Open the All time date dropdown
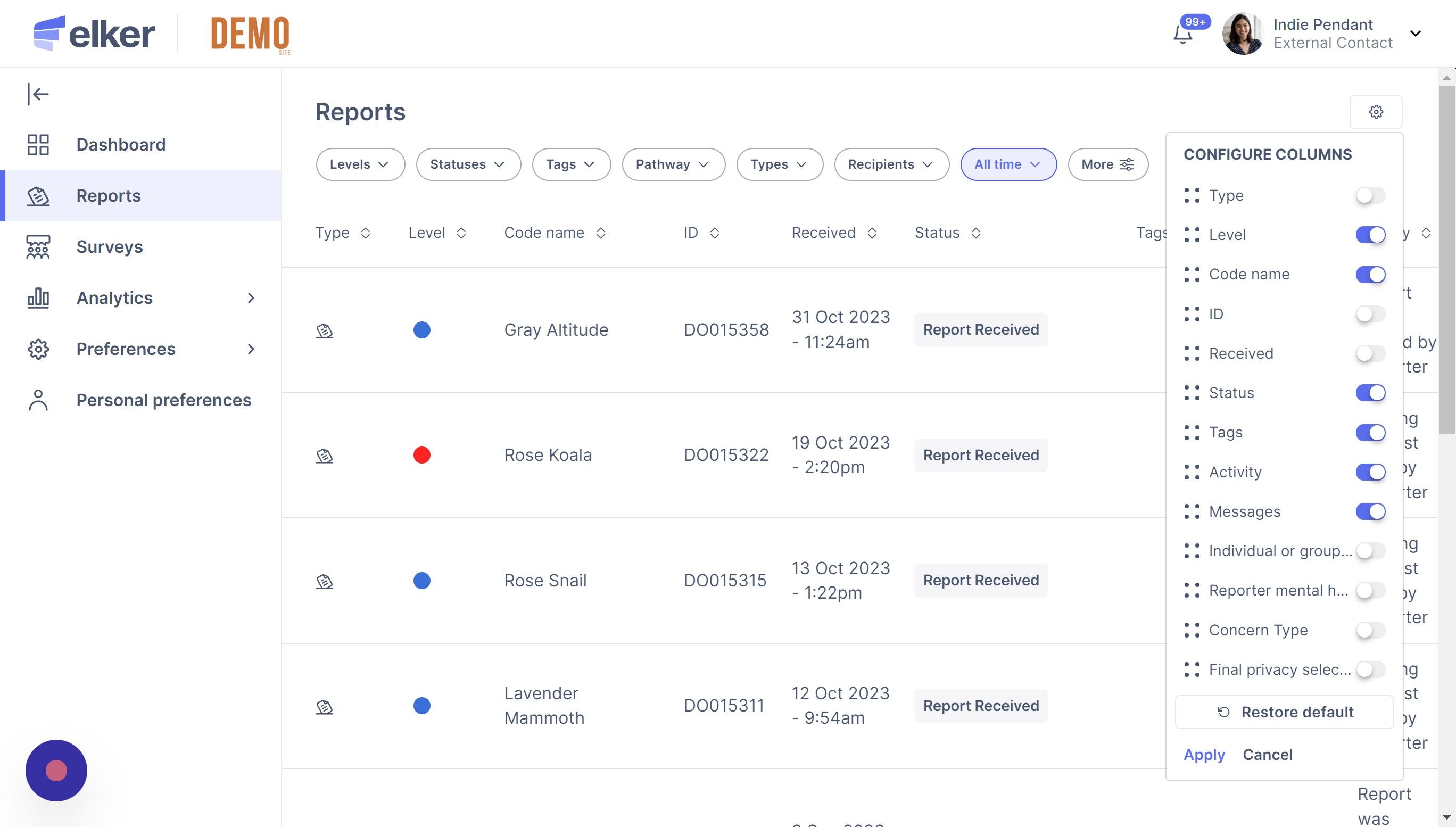Viewport: 1456px width, 827px height. click(x=1008, y=165)
